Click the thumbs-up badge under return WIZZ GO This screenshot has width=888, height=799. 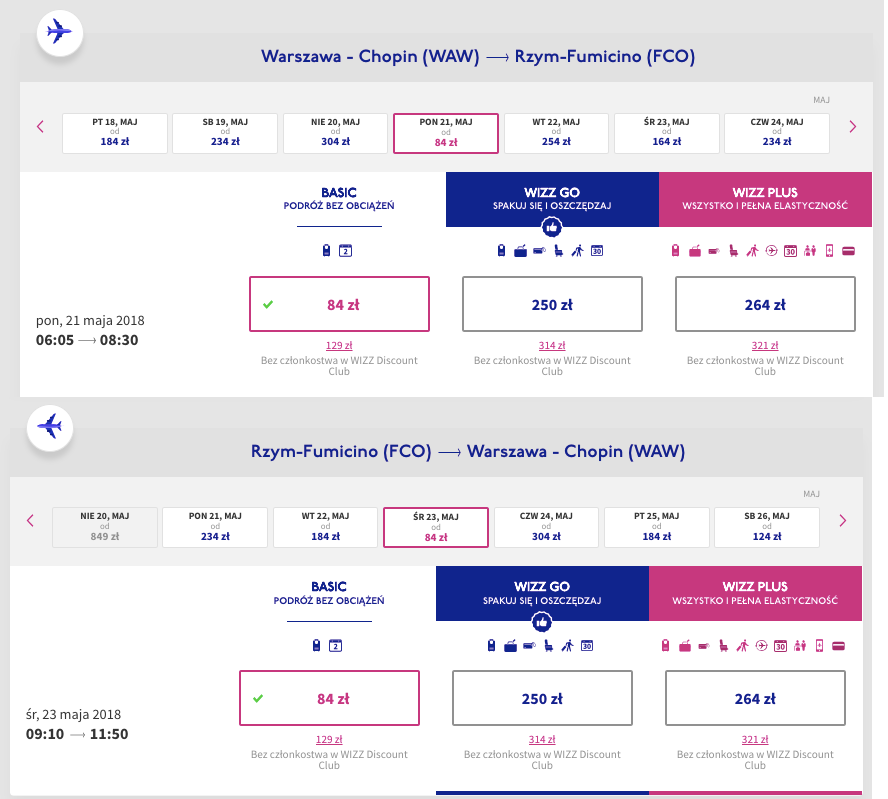[542, 622]
